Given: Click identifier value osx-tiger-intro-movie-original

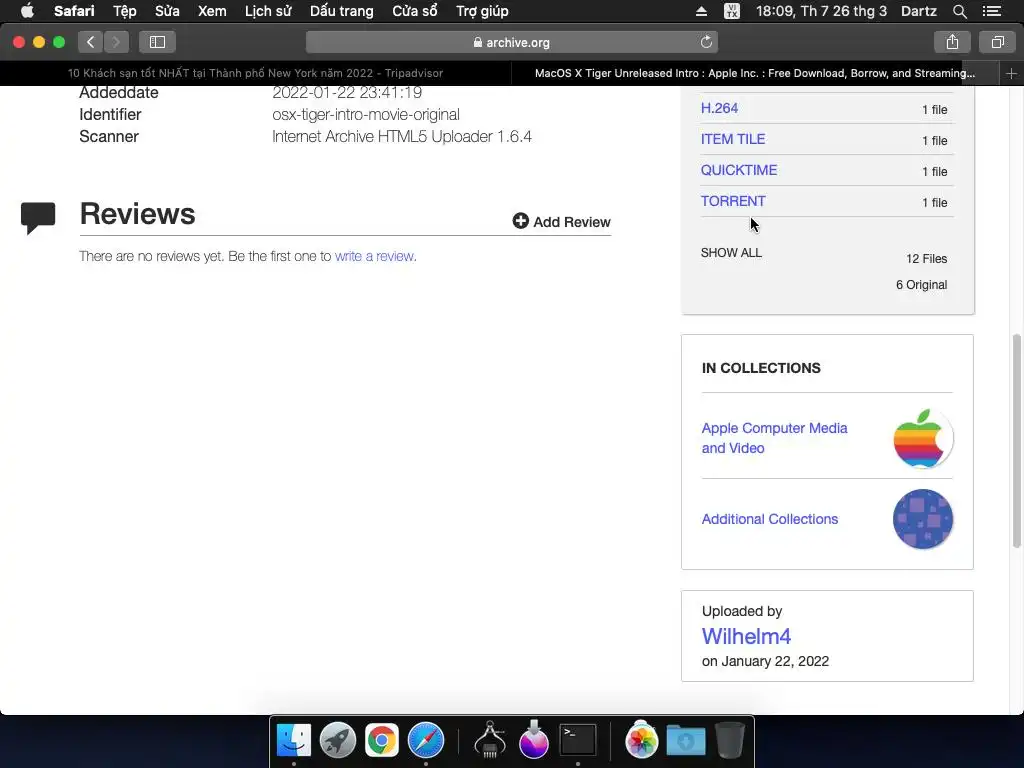Looking at the screenshot, I should click(x=366, y=114).
